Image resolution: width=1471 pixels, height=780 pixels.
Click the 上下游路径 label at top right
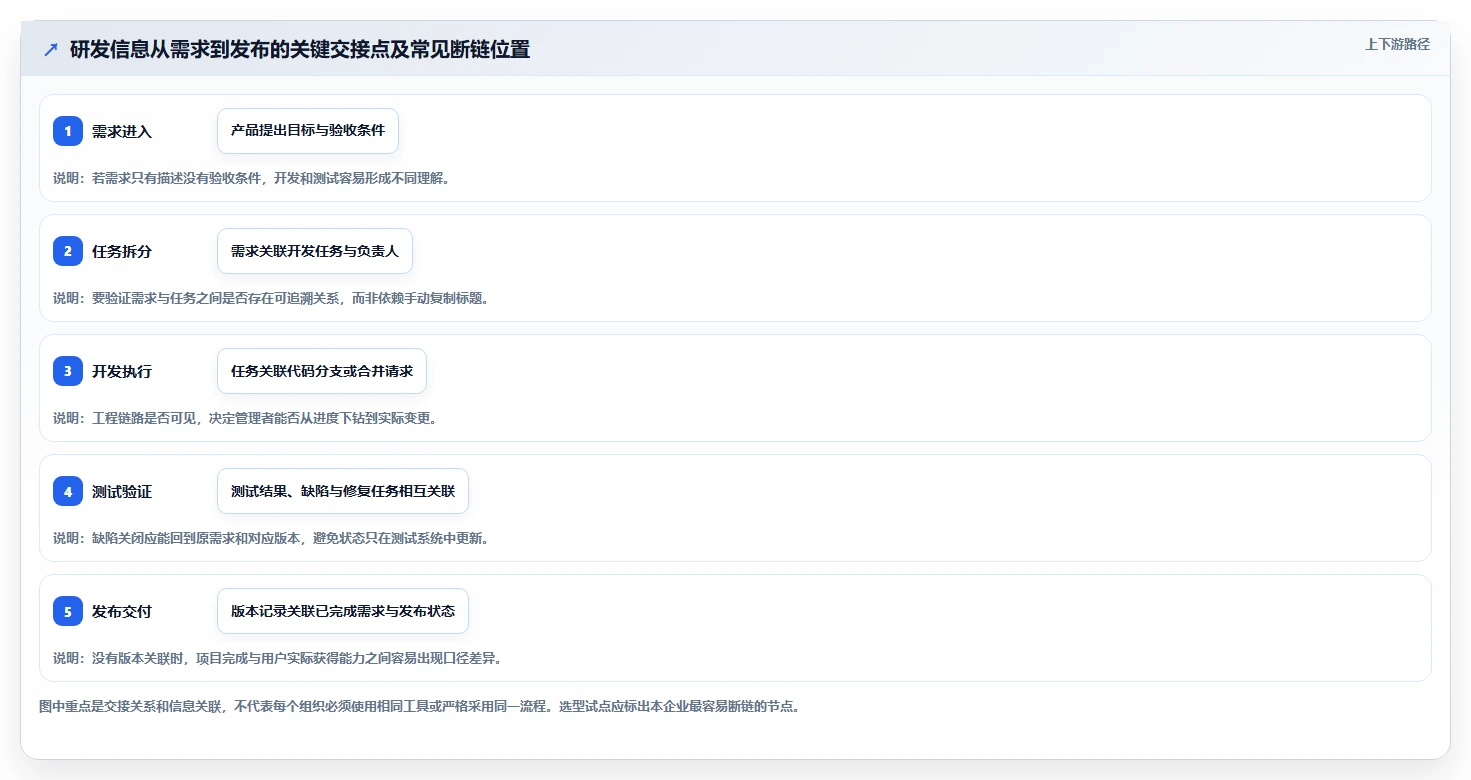coord(1398,44)
